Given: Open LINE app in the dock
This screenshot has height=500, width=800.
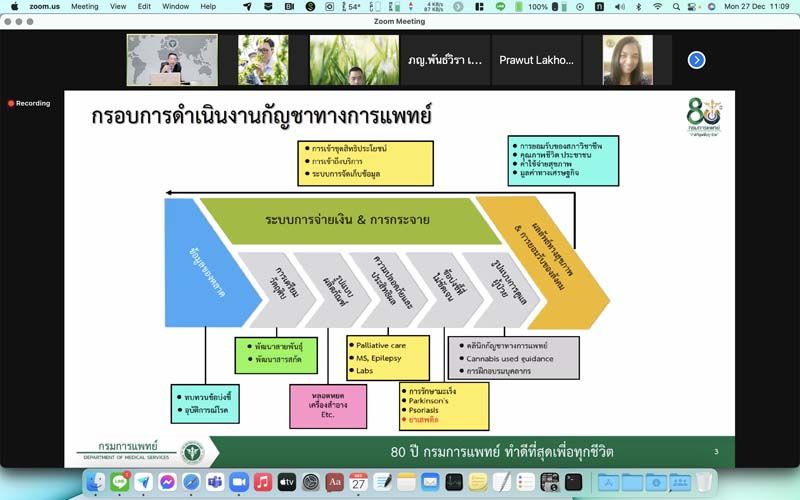Looking at the screenshot, I should [x=119, y=482].
